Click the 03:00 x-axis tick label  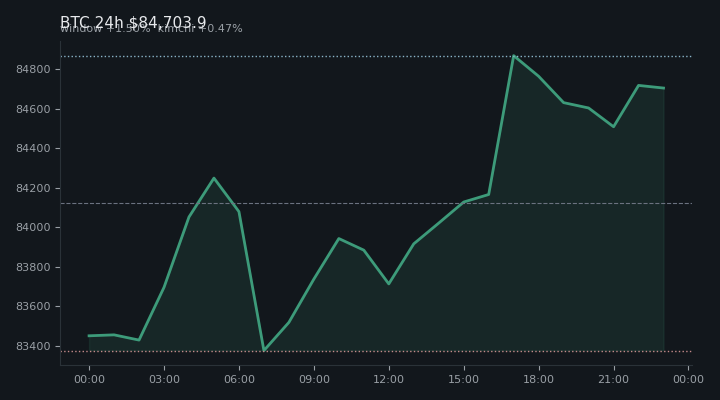164,379
